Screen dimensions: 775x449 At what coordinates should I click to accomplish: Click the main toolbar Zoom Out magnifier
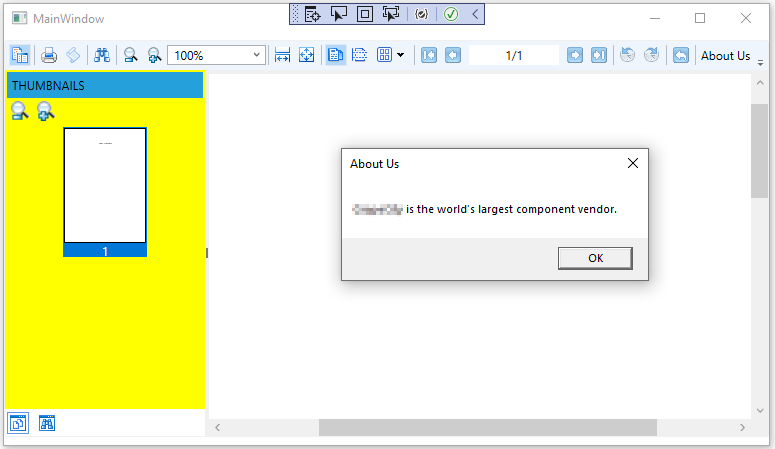130,55
